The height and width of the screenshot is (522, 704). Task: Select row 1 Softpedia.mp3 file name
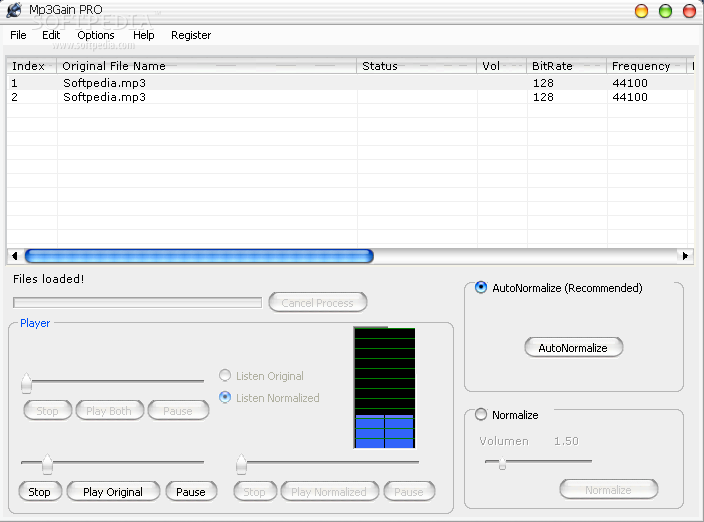[104, 83]
